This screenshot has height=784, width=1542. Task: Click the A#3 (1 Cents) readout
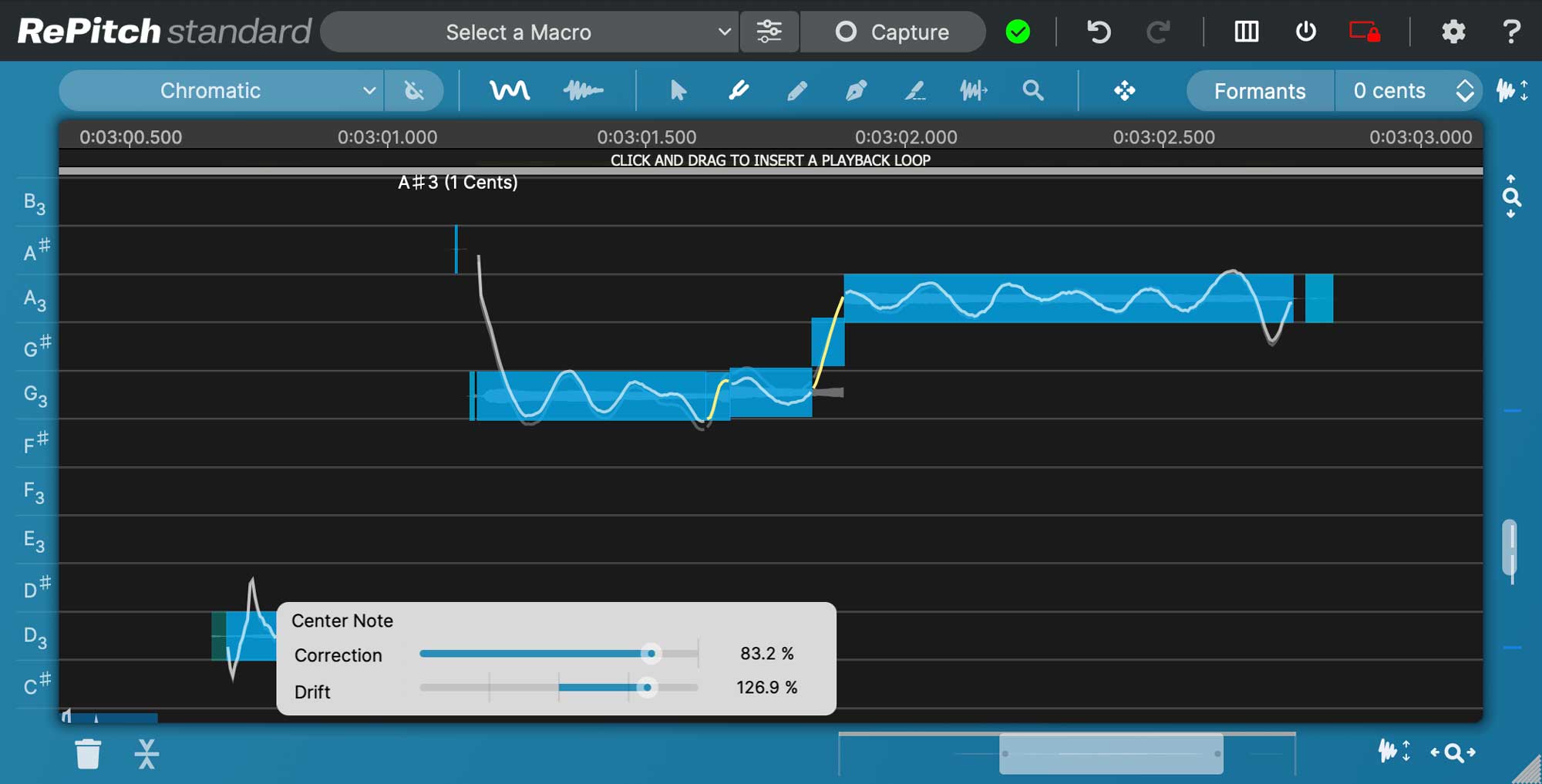pyautogui.click(x=458, y=183)
